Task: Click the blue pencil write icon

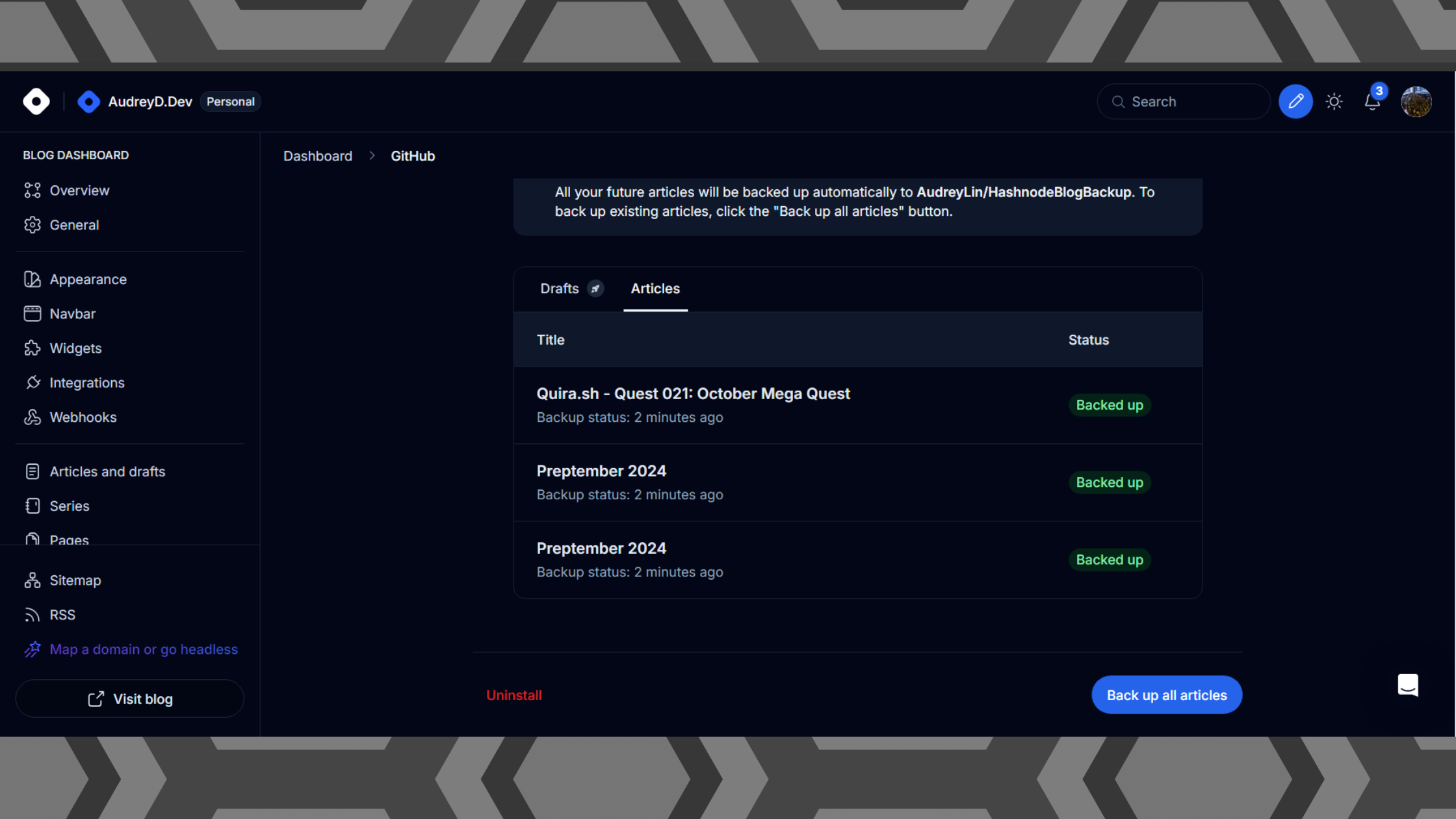Action: point(1295,101)
